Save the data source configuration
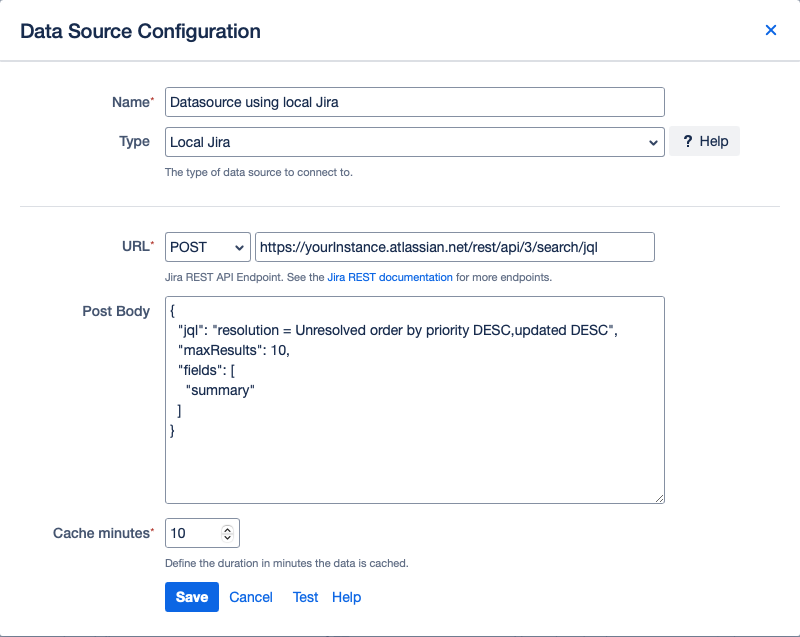Image resolution: width=800 pixels, height=637 pixels. click(191, 597)
